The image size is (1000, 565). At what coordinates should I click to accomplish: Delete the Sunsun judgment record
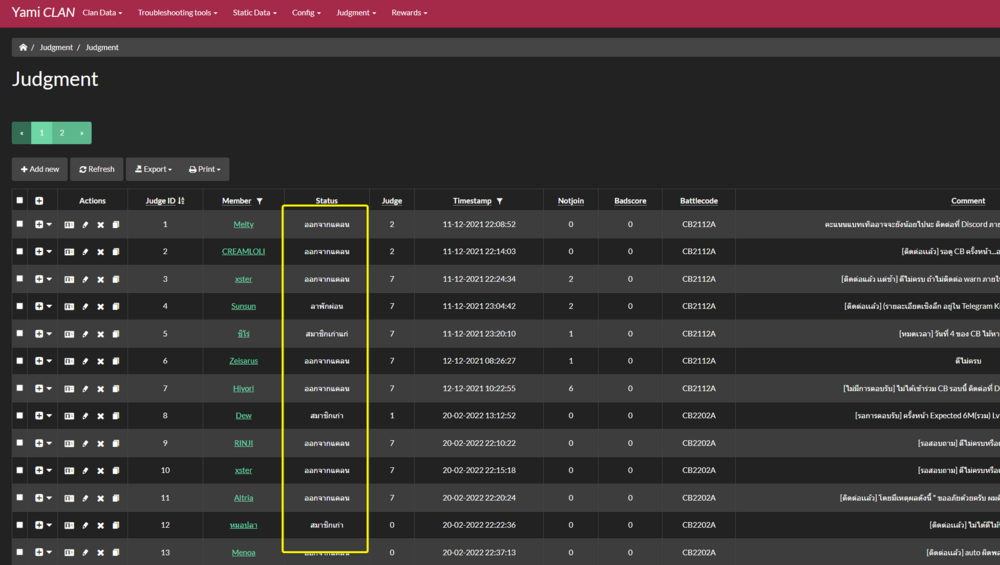click(x=100, y=307)
